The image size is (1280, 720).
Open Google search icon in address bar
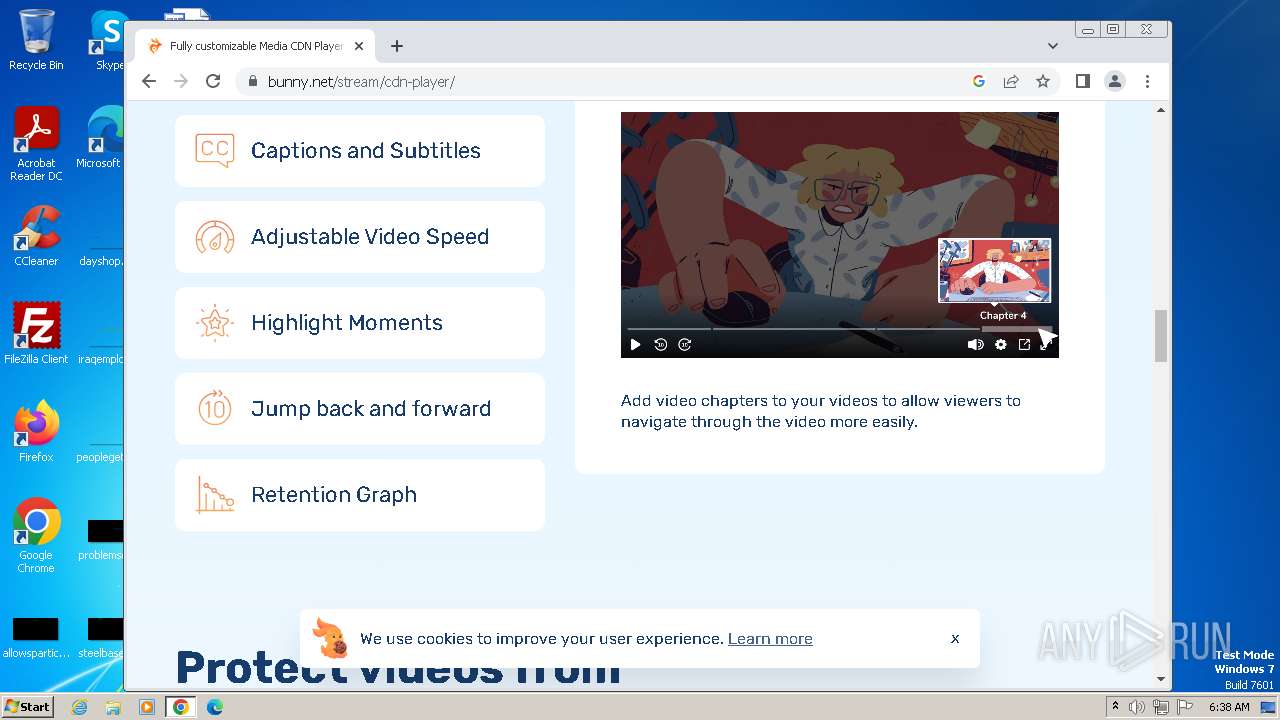[x=979, y=81]
